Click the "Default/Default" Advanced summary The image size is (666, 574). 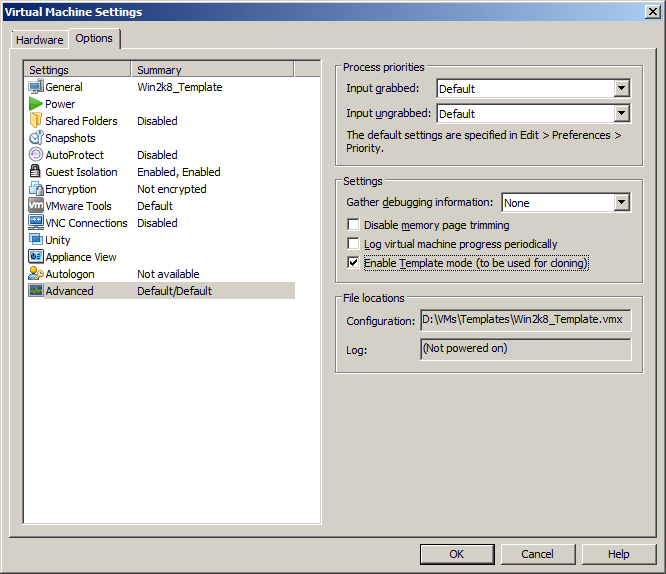pyautogui.click(x=174, y=291)
